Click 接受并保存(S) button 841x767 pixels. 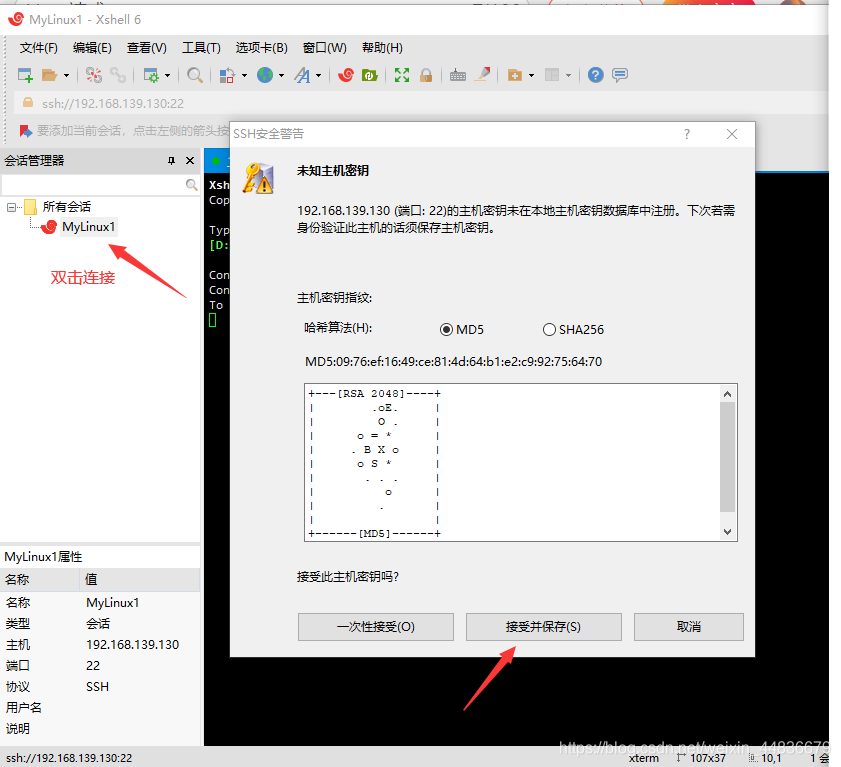(543, 626)
